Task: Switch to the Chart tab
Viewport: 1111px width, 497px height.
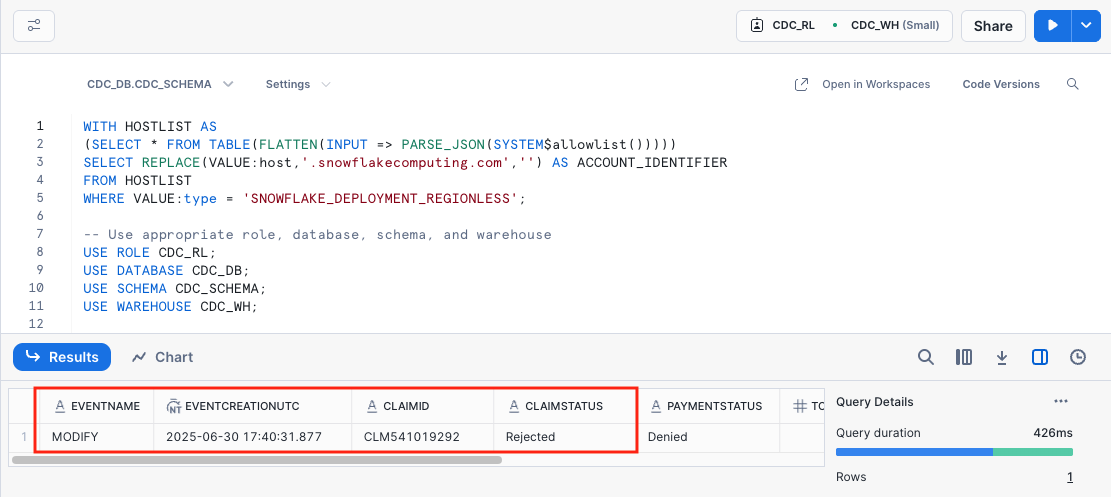Action: [x=162, y=357]
